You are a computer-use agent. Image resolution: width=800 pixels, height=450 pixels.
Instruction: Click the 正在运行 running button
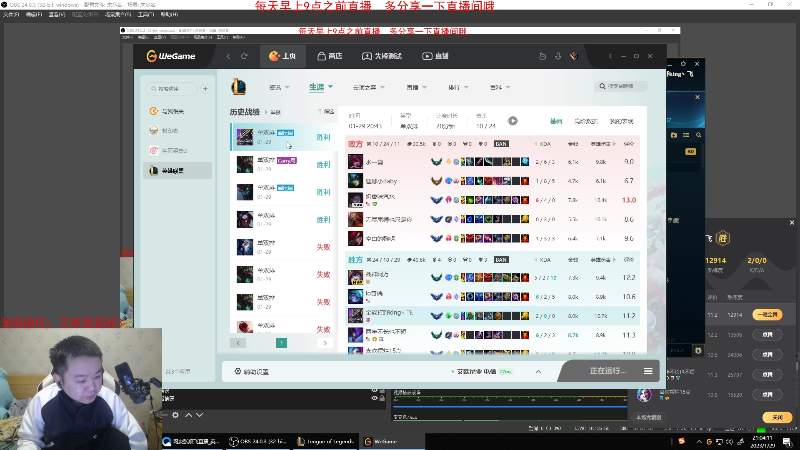(x=608, y=371)
